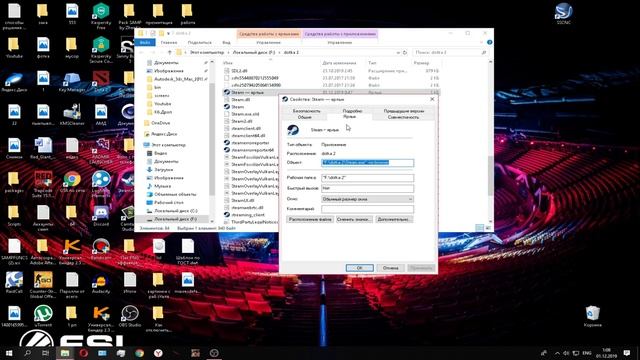Open the Key Manager desktop icon

tap(72, 81)
